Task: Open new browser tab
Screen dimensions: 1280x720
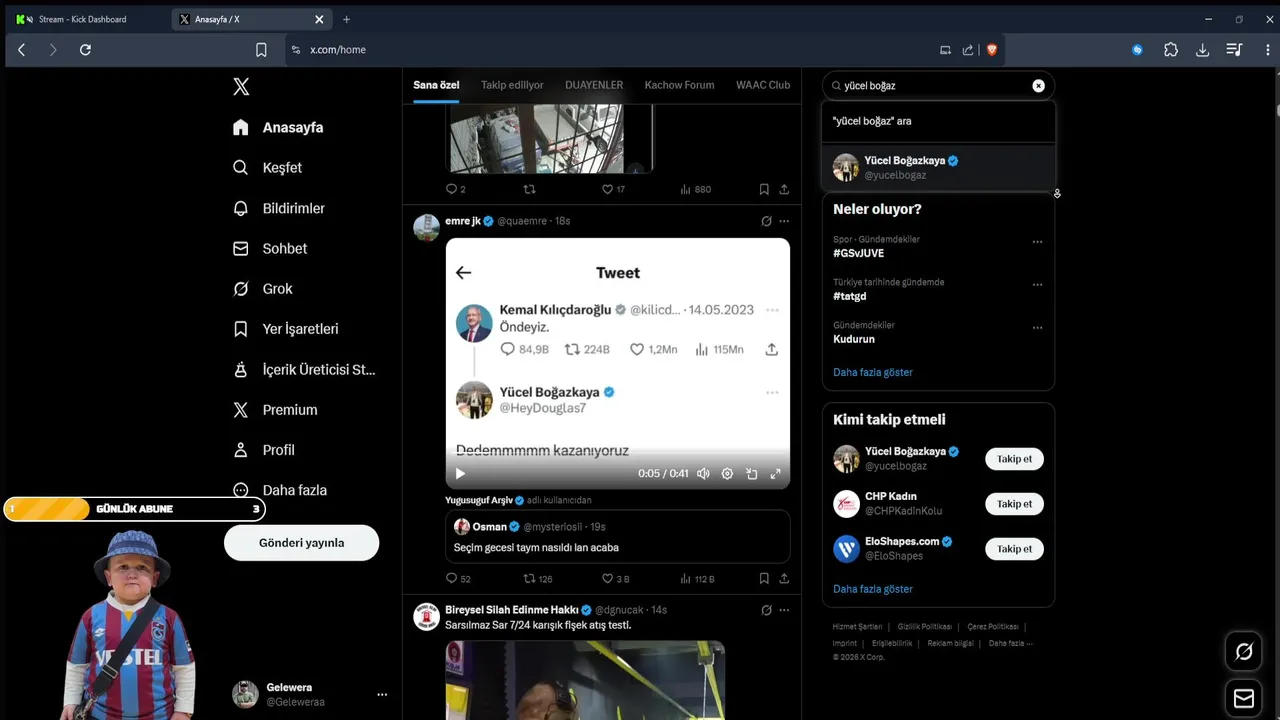Action: coord(346,19)
